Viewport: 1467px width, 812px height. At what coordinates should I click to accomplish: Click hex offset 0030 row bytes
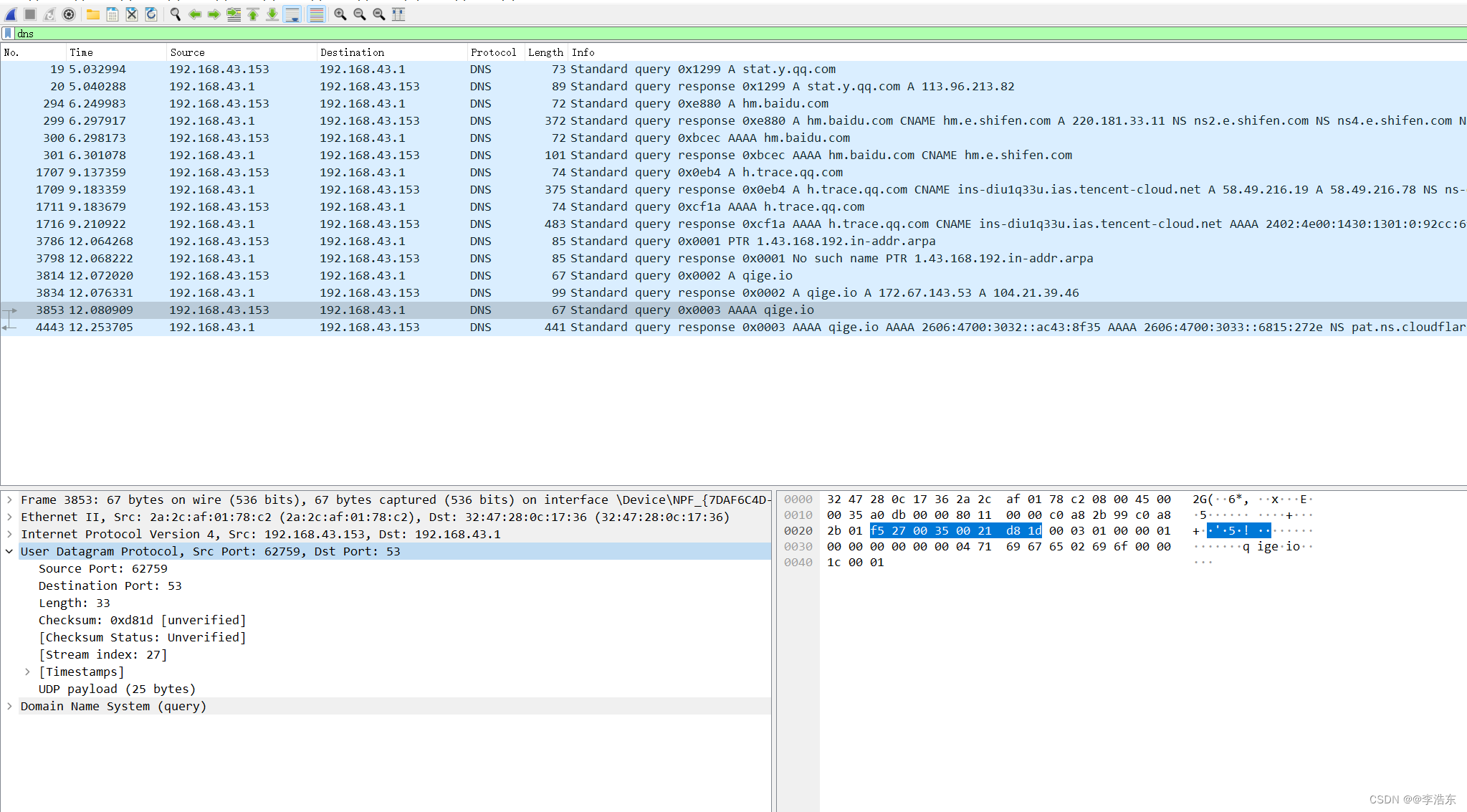click(x=999, y=547)
